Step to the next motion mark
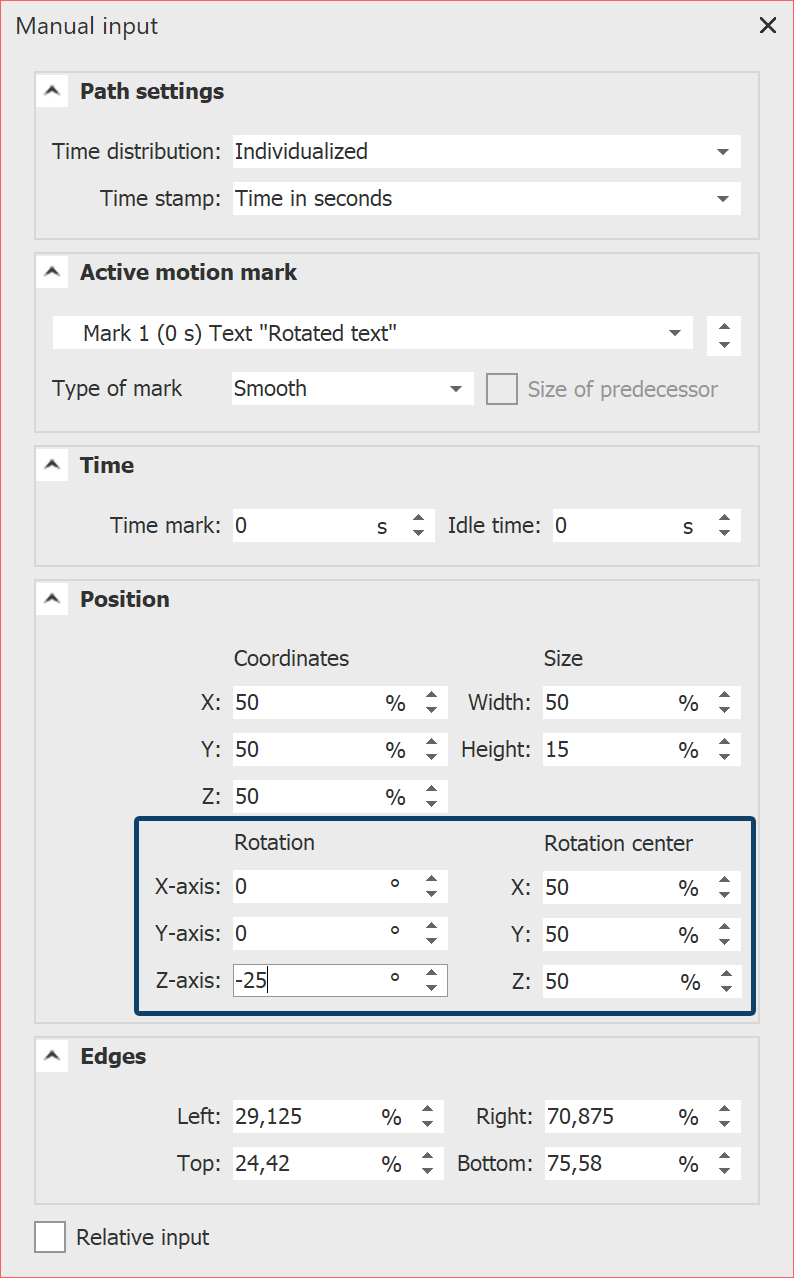This screenshot has height=1278, width=794. 724,327
